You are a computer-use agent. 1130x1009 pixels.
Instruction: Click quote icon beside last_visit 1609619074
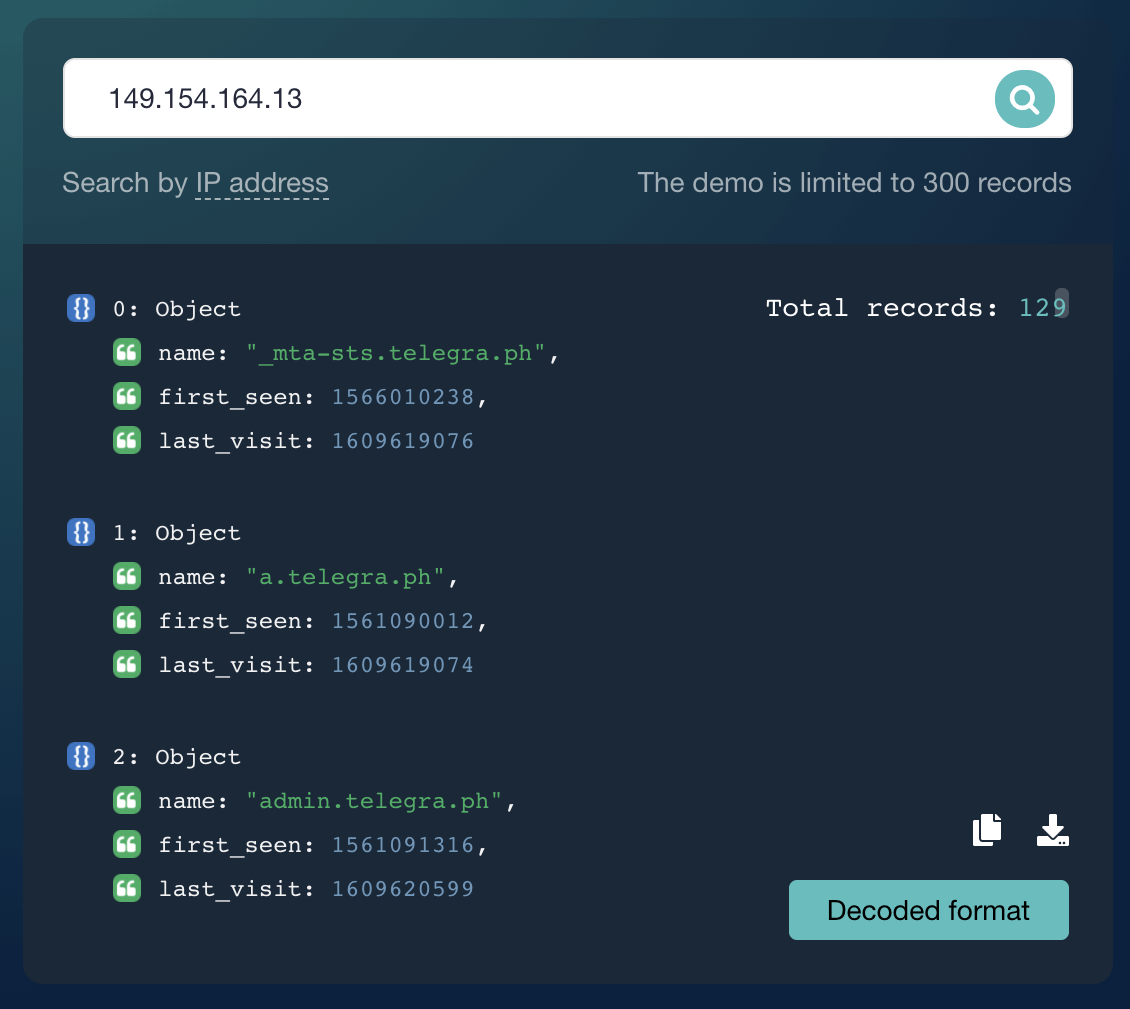[127, 664]
